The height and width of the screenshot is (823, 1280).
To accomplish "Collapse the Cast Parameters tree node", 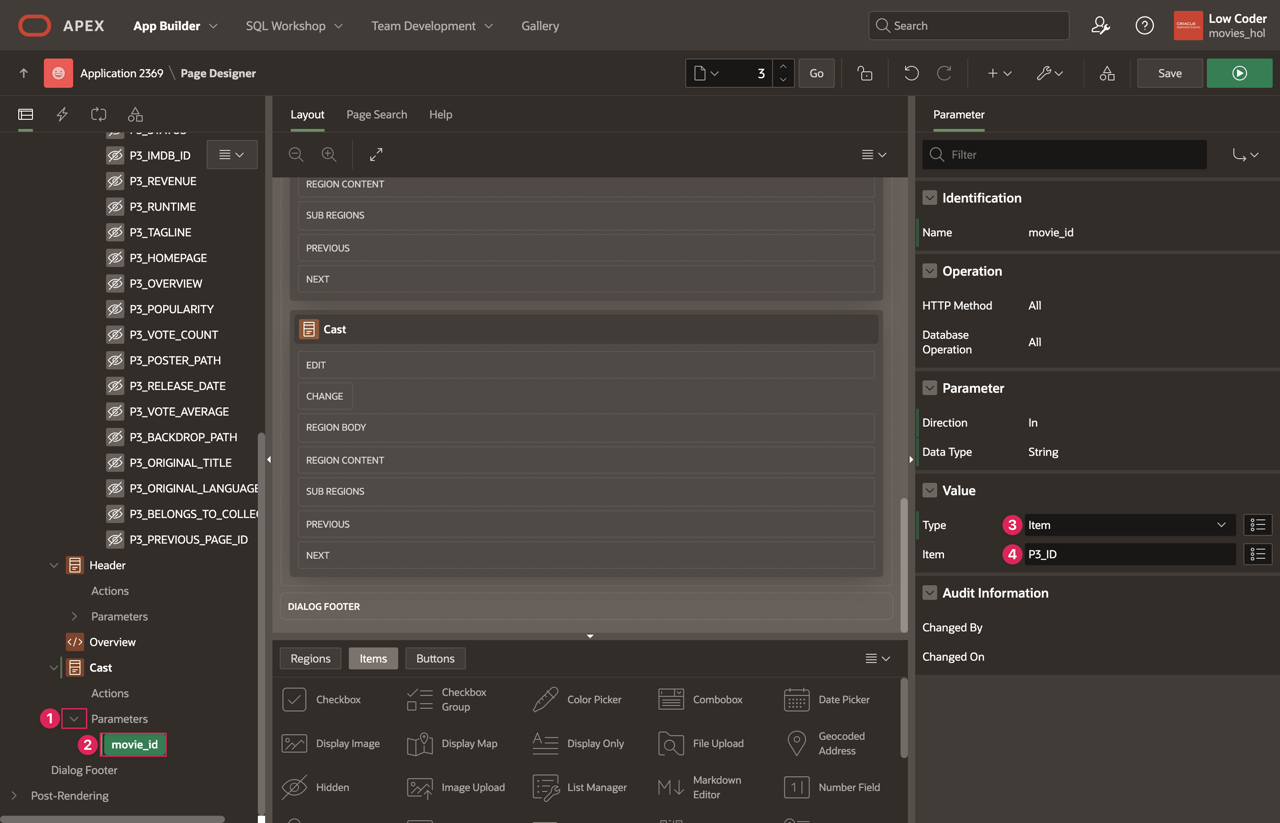I will [x=74, y=719].
